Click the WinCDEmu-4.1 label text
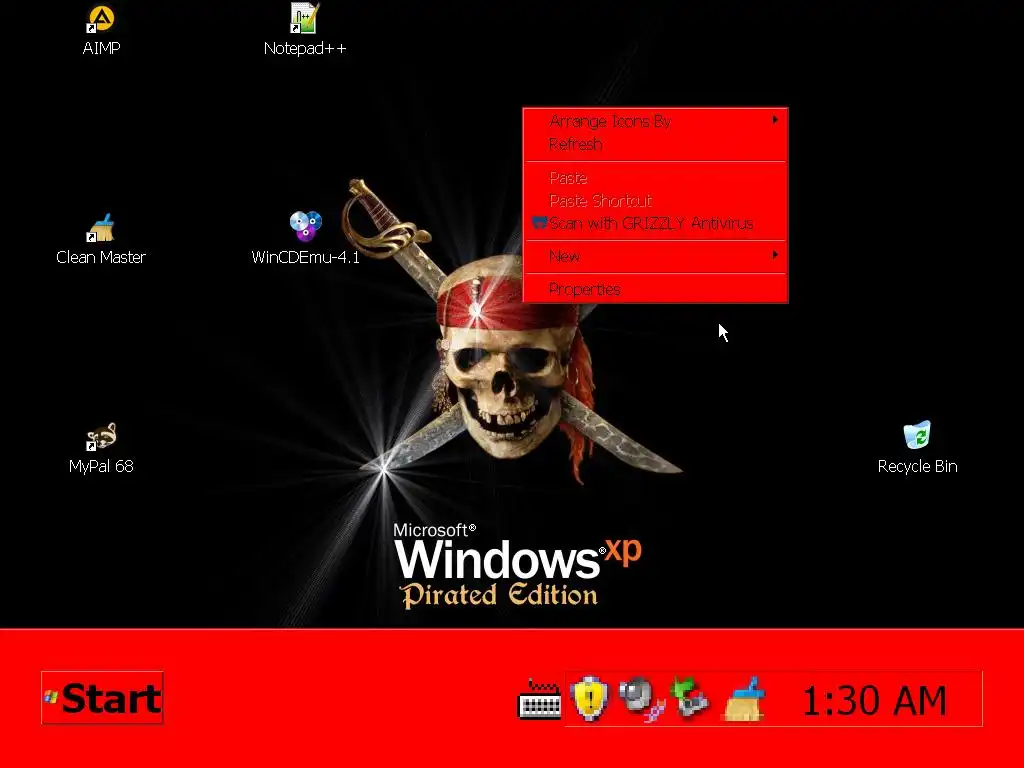 pyautogui.click(x=306, y=257)
